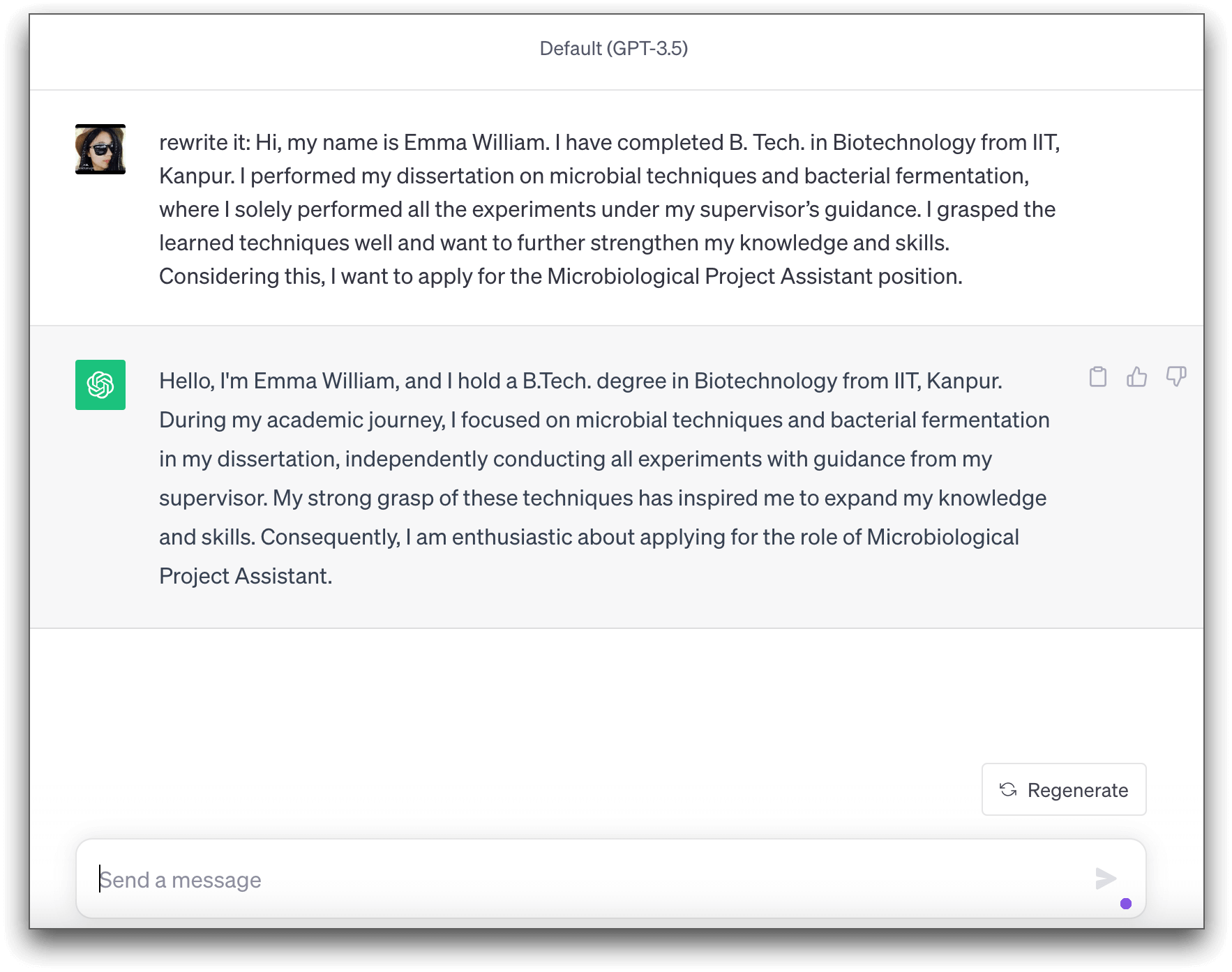Image resolution: width=1232 pixels, height=972 pixels.
Task: Click the Default (GPT-3.5) model label
Action: 614,48
